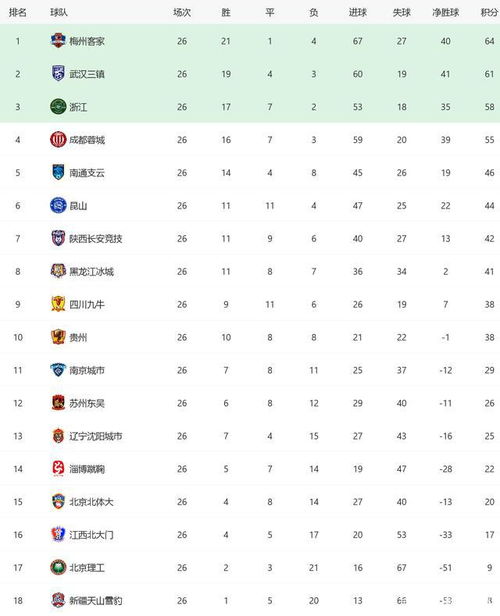Click the 四川九牛 yellow bull logo
The width and height of the screenshot is (500, 616).
point(58,304)
